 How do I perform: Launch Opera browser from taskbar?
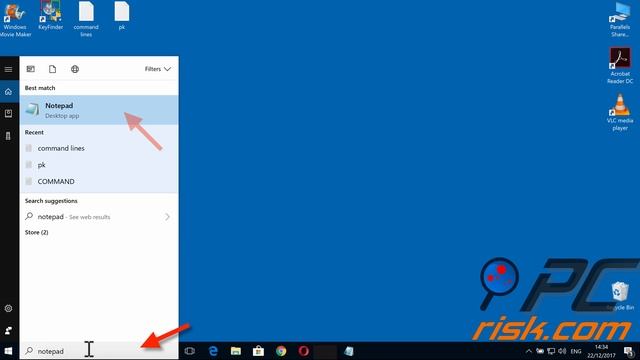pyautogui.click(x=304, y=351)
